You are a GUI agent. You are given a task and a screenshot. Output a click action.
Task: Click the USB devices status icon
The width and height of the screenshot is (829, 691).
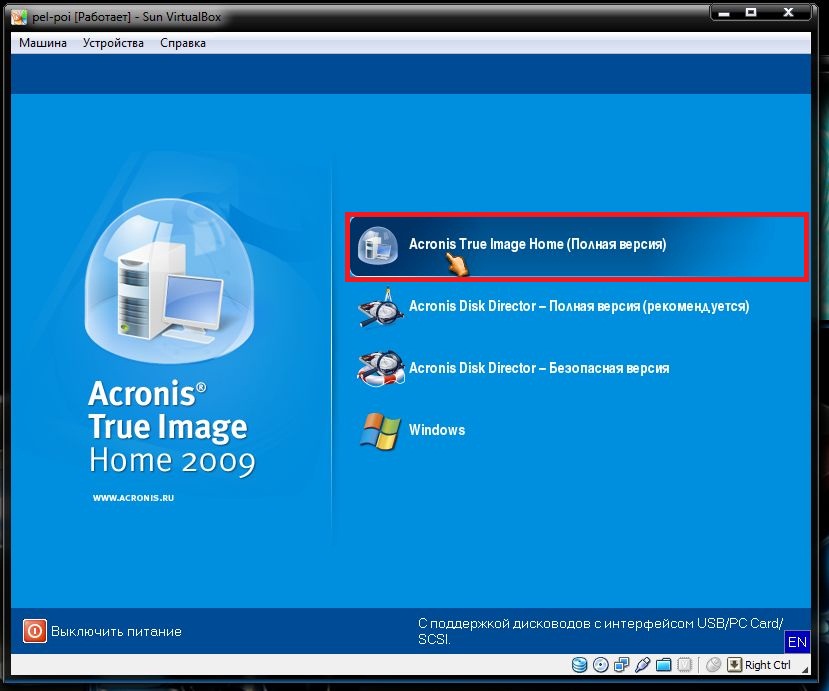643,665
